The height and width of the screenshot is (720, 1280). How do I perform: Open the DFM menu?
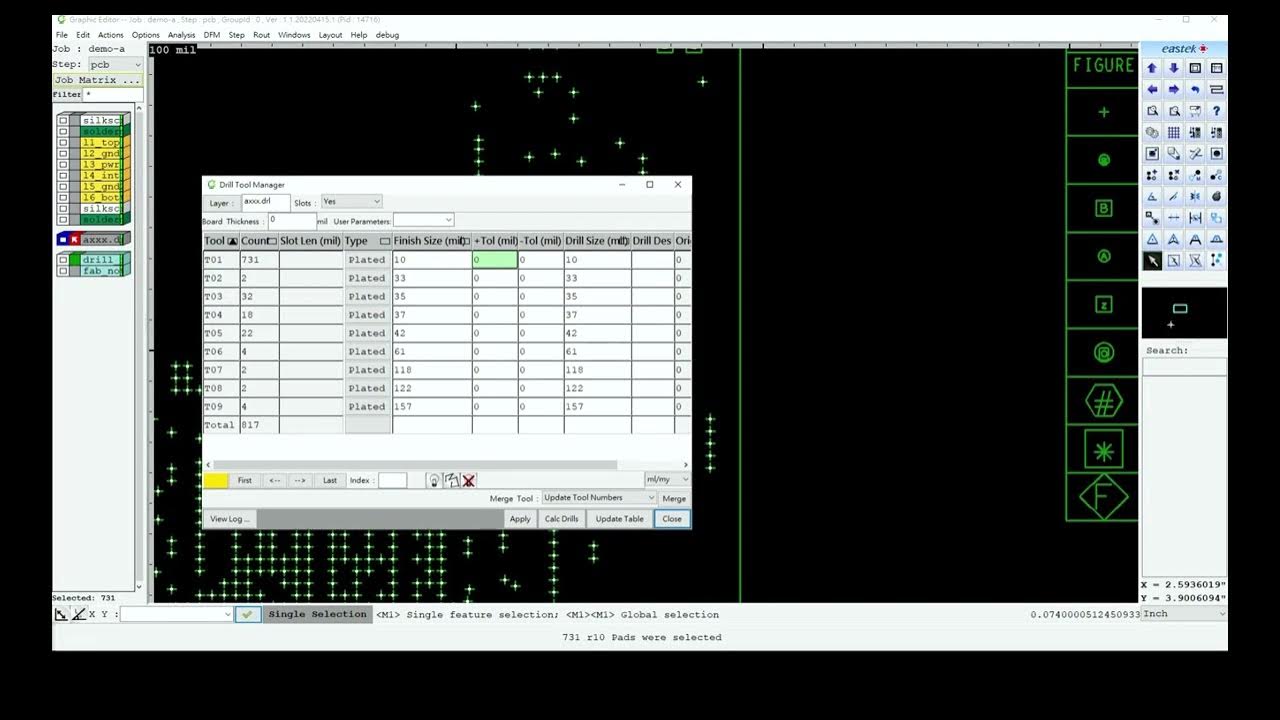[212, 35]
